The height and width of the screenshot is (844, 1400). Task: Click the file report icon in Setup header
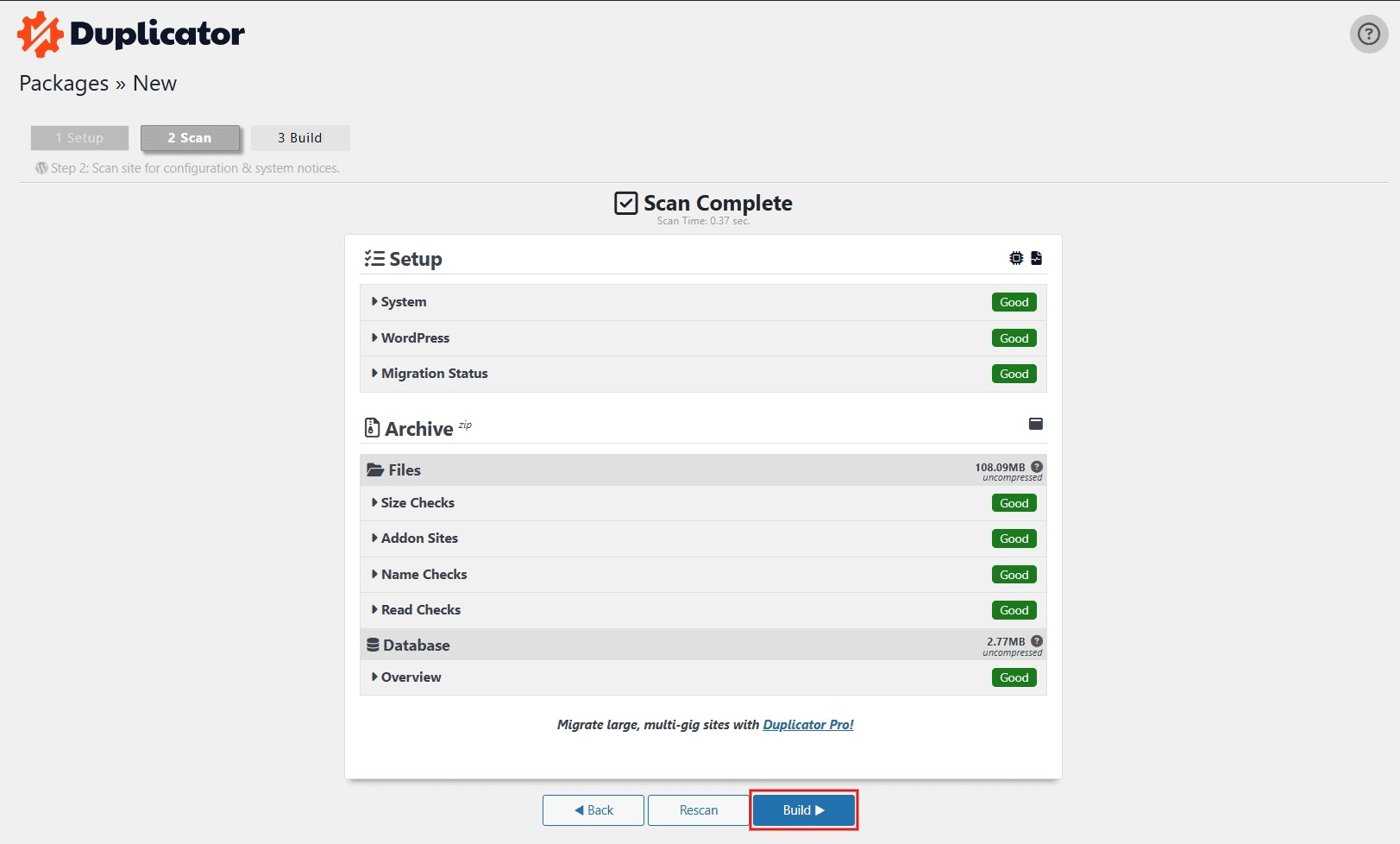point(1036,258)
